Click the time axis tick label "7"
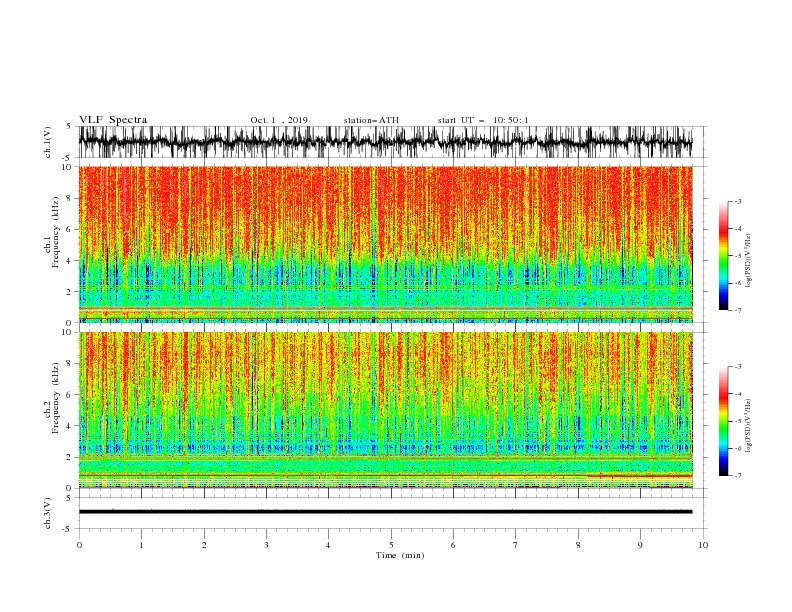Viewport: 792px width, 612px height. point(516,545)
